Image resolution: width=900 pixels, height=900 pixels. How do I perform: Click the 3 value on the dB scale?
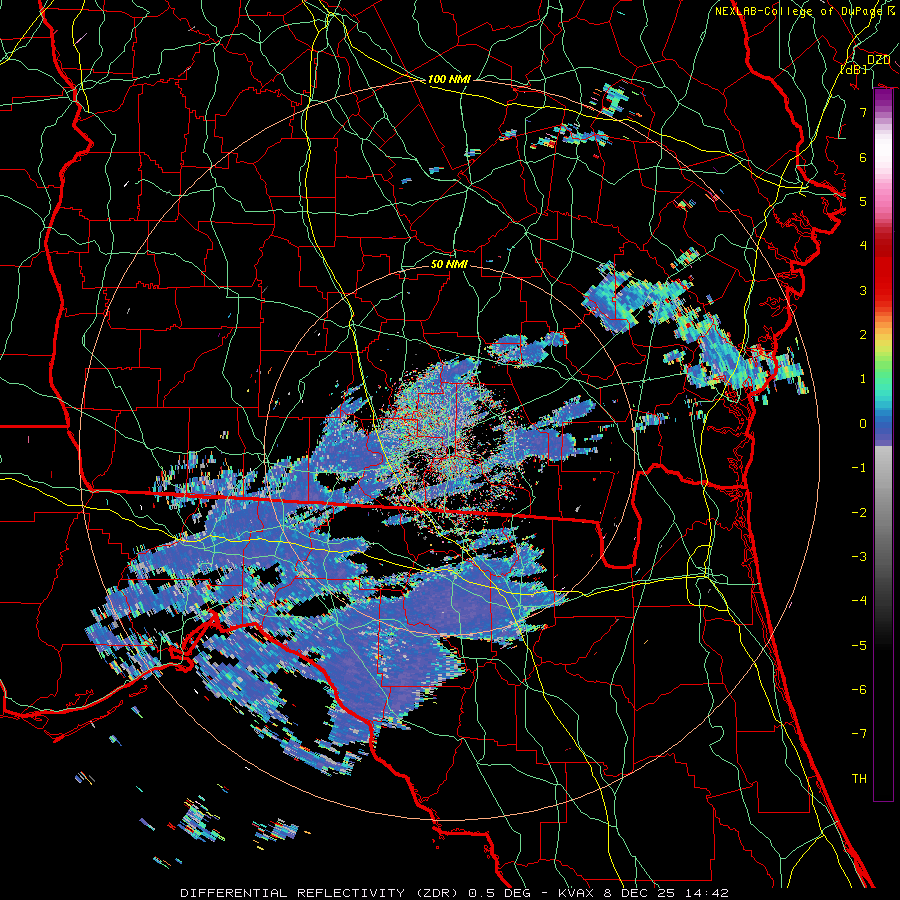pos(863,290)
